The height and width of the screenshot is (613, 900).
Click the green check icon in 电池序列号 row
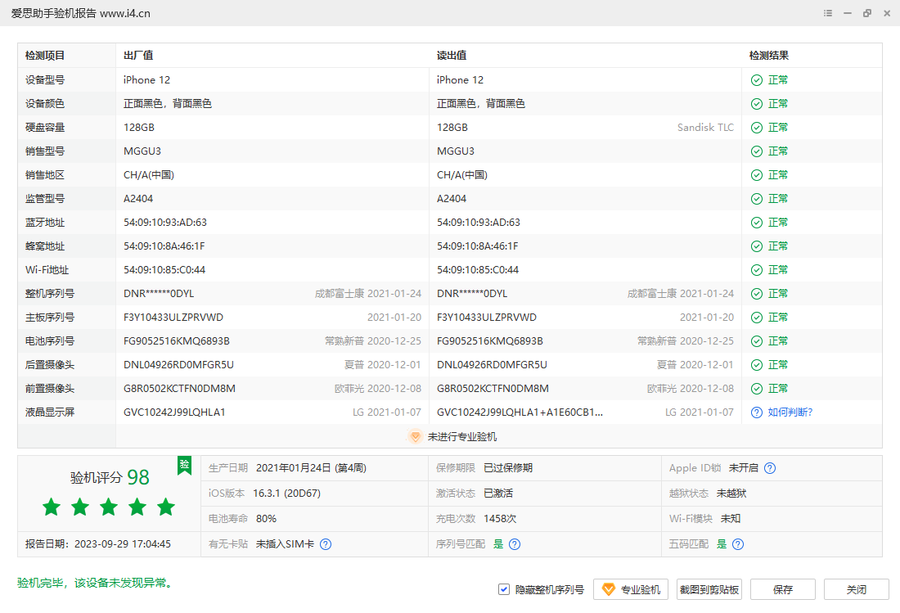[757, 341]
